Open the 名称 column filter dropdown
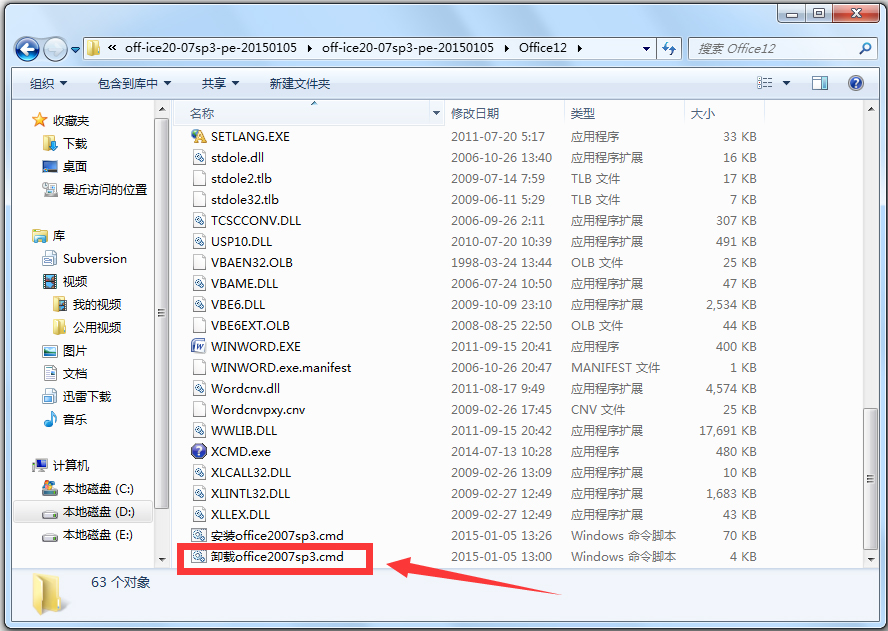This screenshot has height=631, width=888. [437, 114]
